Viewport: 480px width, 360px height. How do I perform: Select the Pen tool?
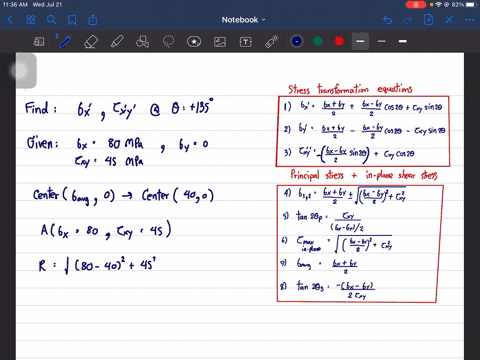64,42
